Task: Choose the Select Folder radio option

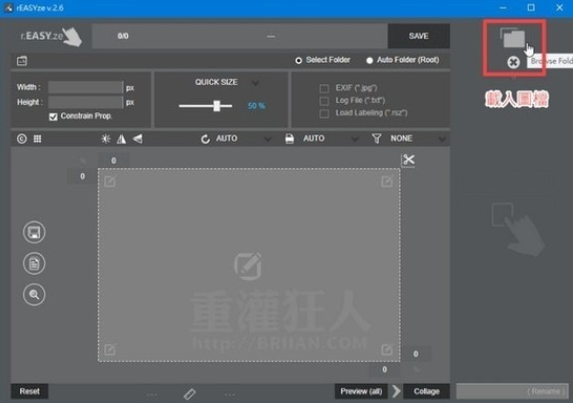Action: [x=299, y=60]
